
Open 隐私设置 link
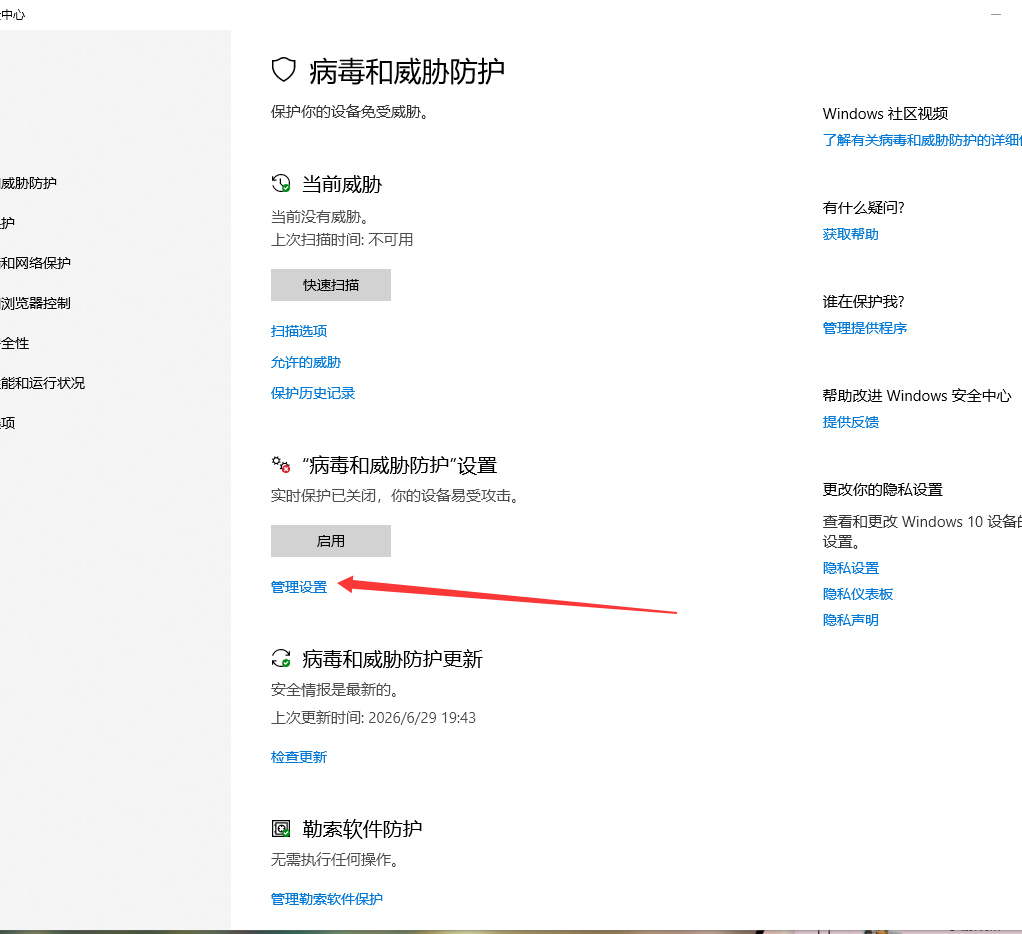click(x=851, y=568)
